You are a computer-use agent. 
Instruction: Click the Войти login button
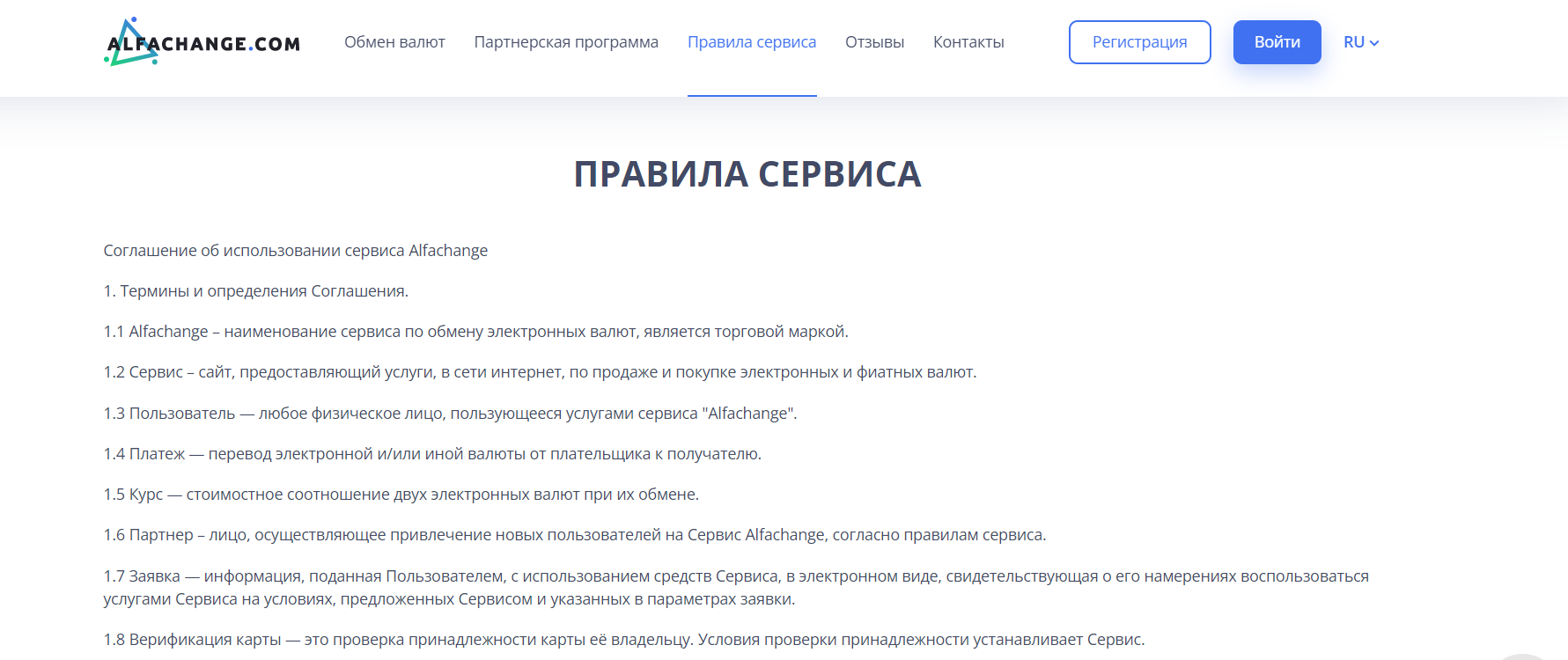tap(1277, 42)
